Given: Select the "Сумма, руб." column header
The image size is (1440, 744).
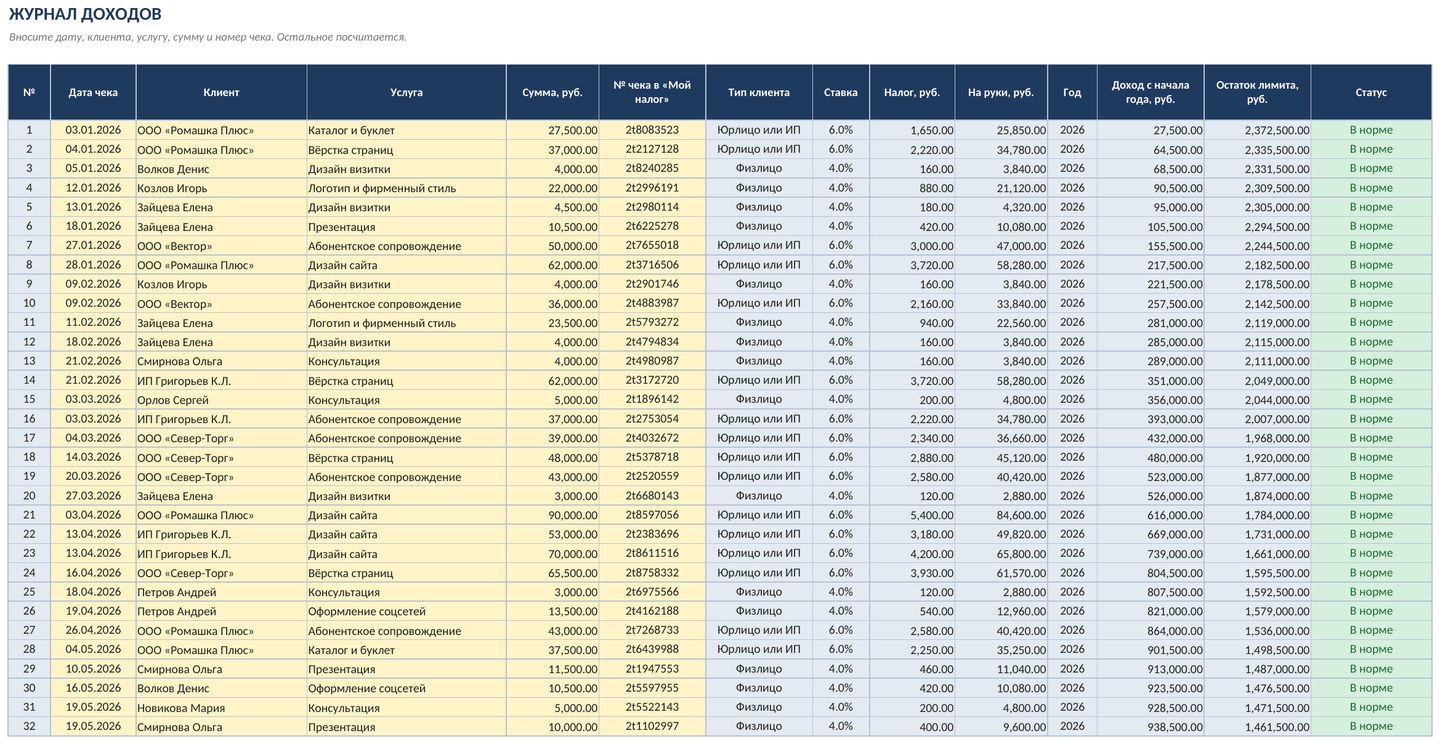Looking at the screenshot, I should (x=552, y=92).
